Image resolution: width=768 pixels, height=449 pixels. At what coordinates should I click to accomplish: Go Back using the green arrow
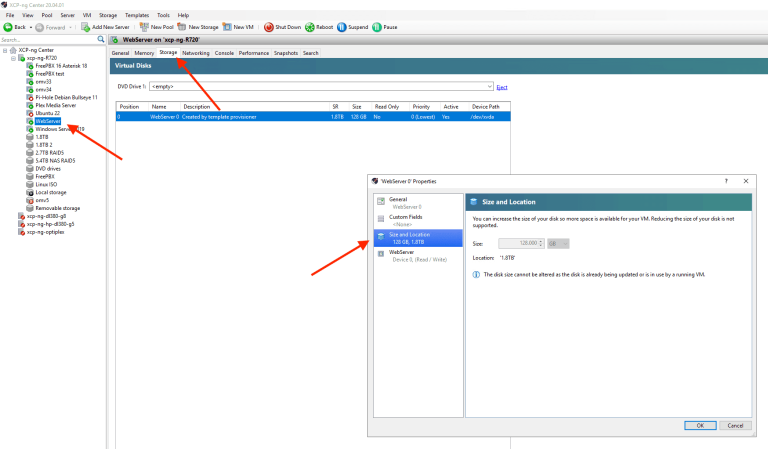pos(8,27)
